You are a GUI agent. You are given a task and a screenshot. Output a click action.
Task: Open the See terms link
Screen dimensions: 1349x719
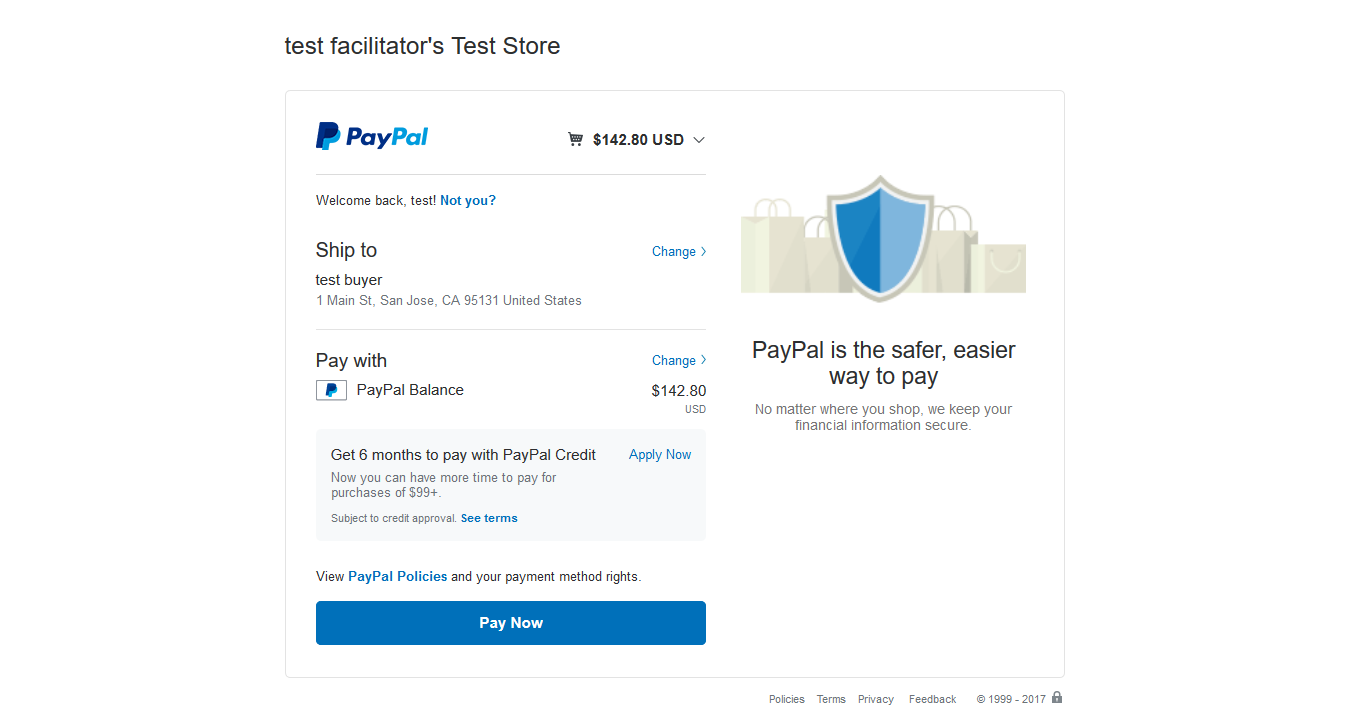[x=489, y=518]
